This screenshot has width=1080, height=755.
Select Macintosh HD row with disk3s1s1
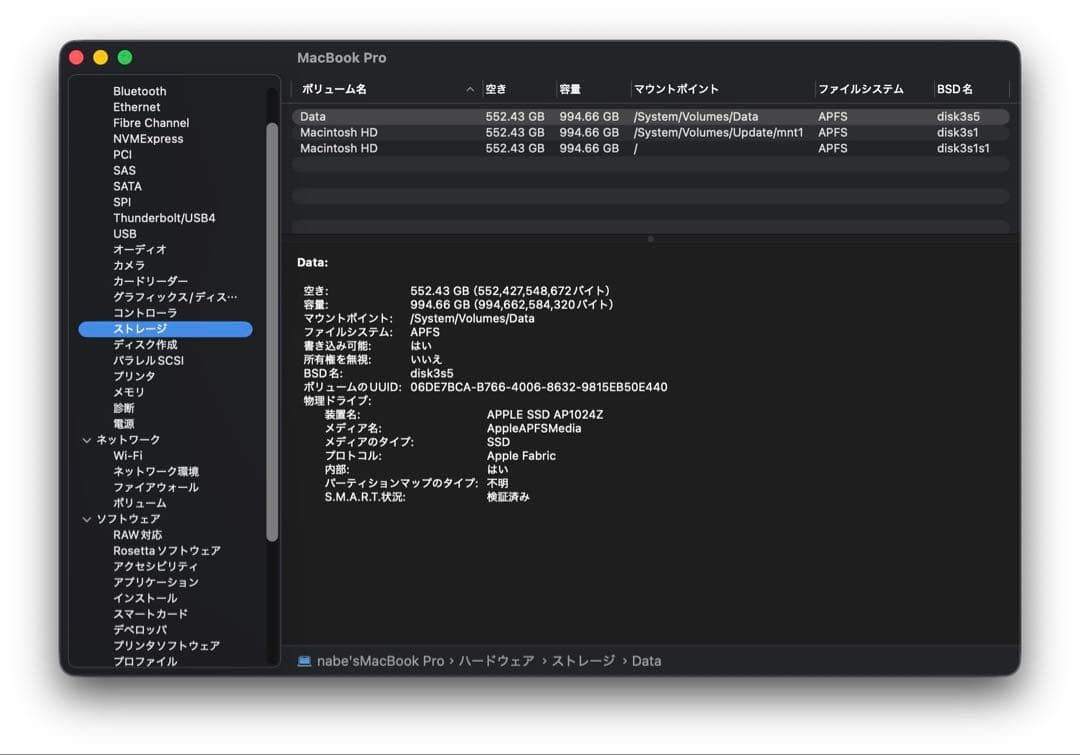[x=651, y=148]
